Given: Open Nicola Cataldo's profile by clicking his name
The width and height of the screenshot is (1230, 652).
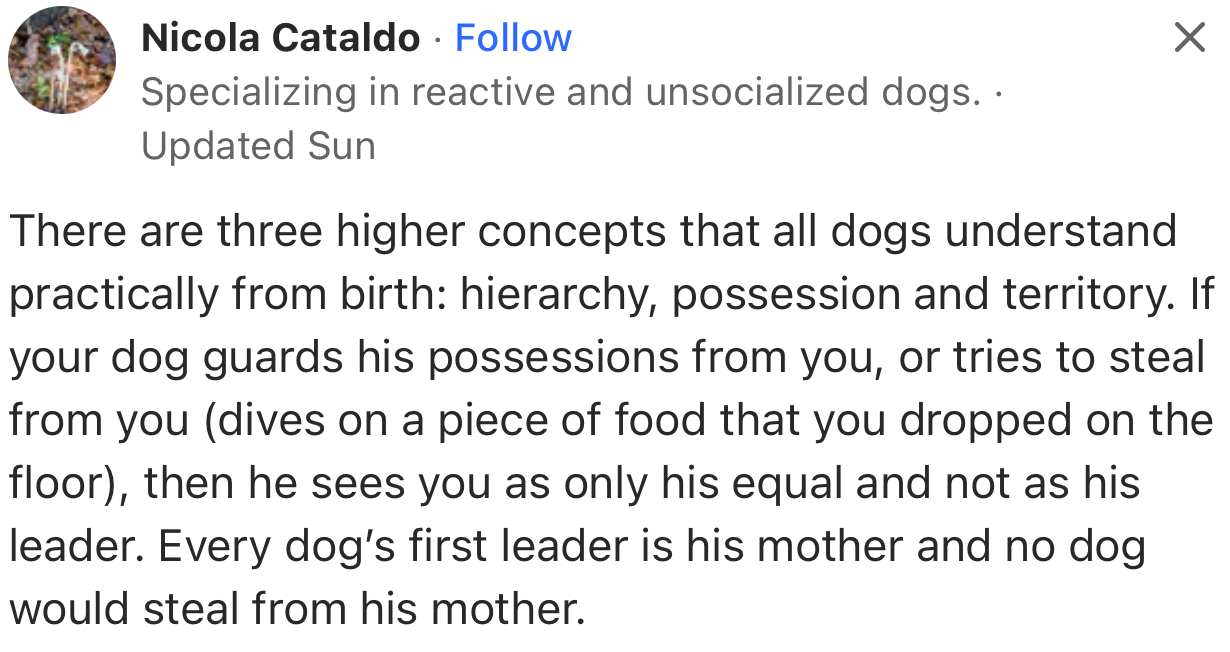Looking at the screenshot, I should coord(281,37).
